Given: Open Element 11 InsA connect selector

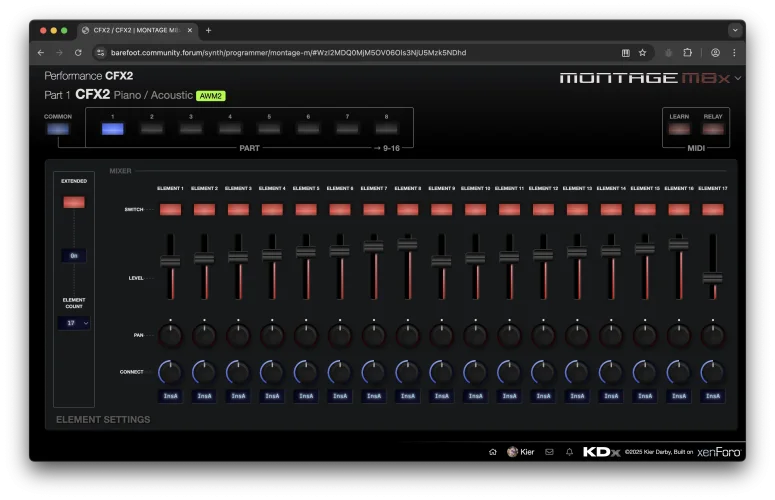Looking at the screenshot, I should (510, 396).
